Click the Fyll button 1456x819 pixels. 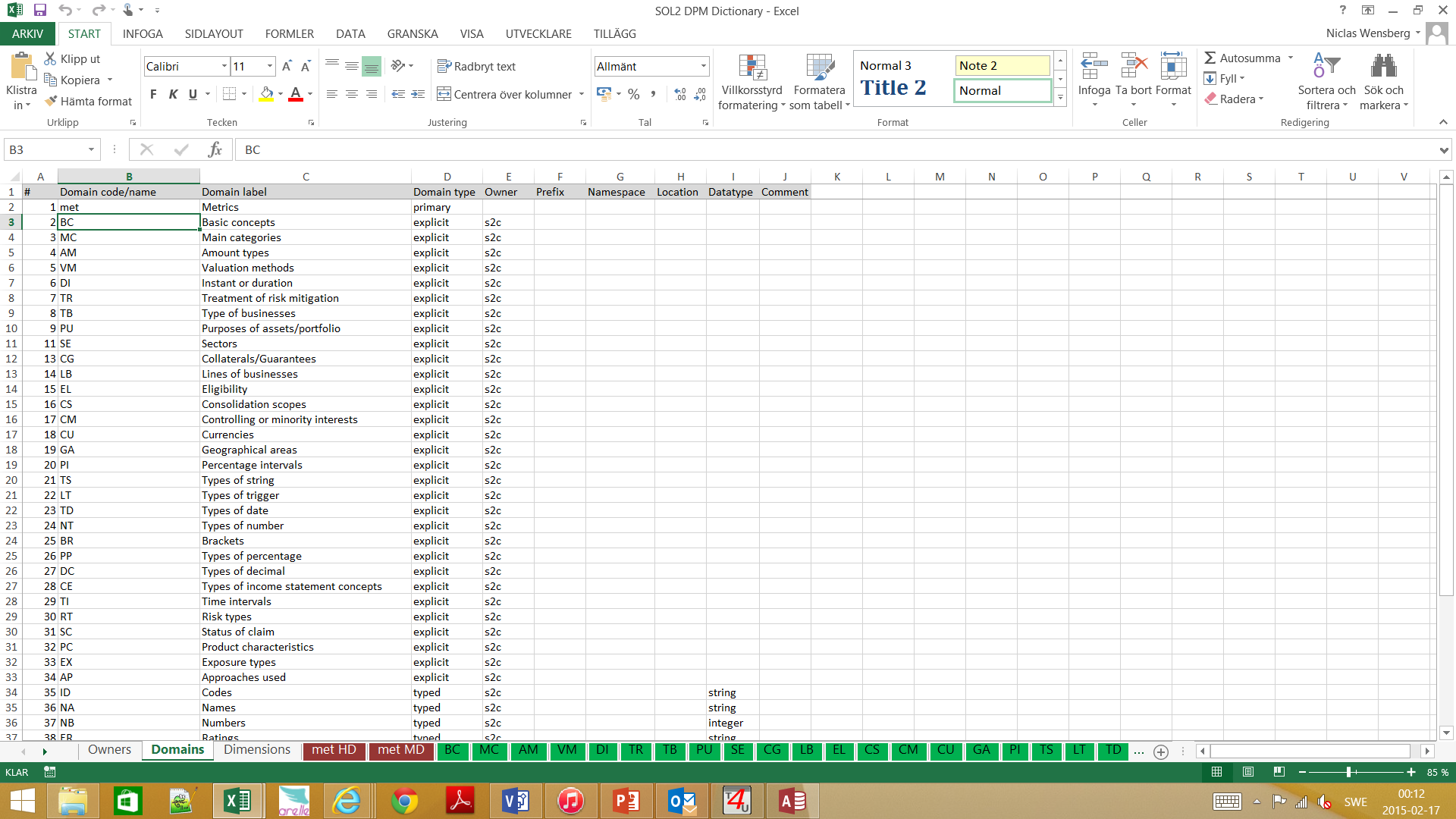1223,78
